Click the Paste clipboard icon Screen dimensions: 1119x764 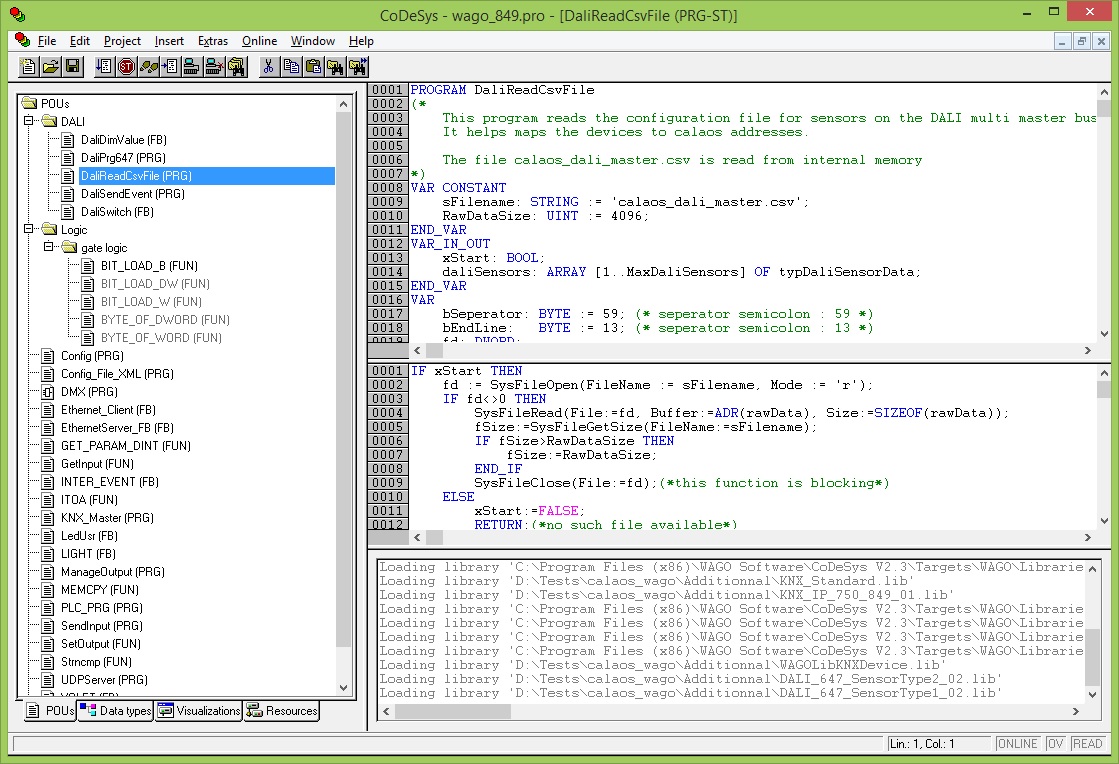313,67
